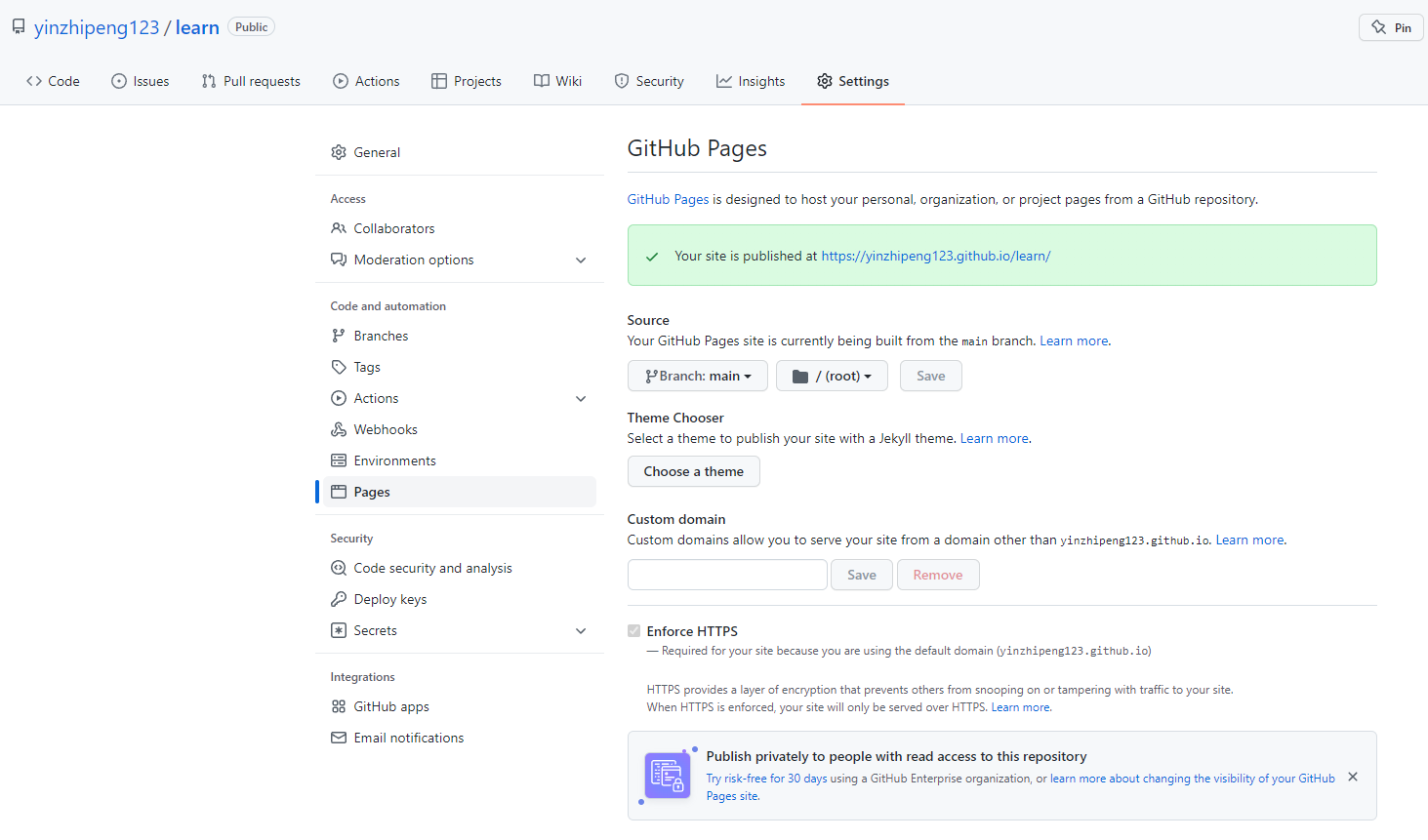1428x840 pixels.
Task: Expand the Secrets submenu chevron
Action: 581,631
